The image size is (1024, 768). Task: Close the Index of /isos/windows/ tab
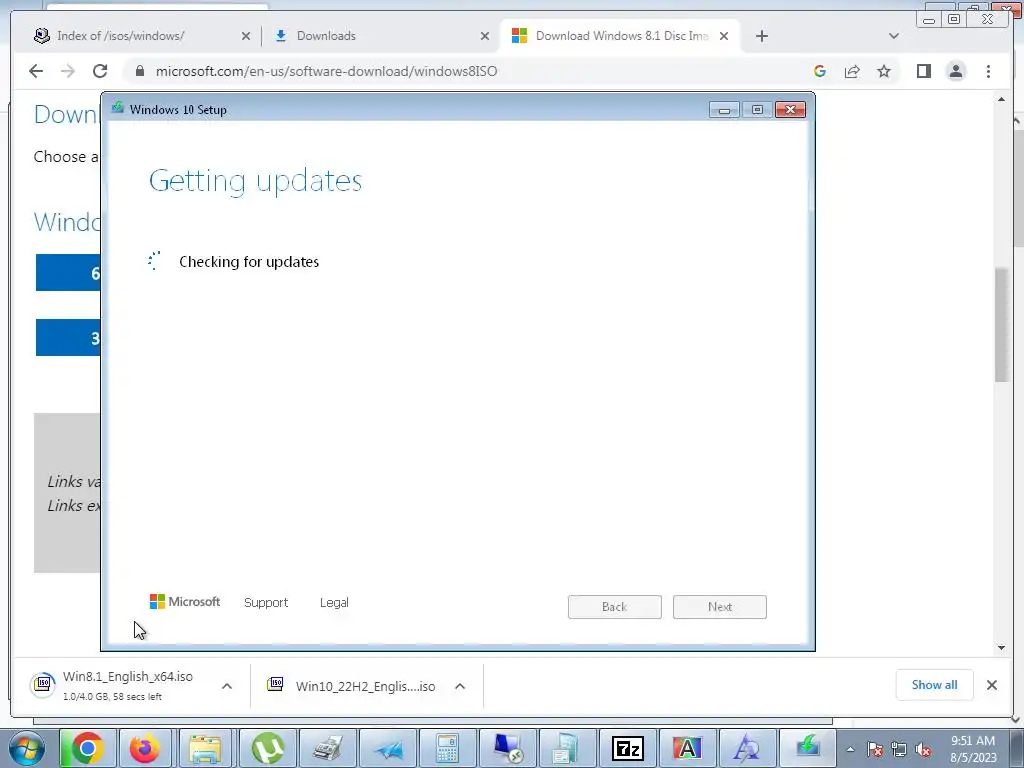tap(246, 36)
